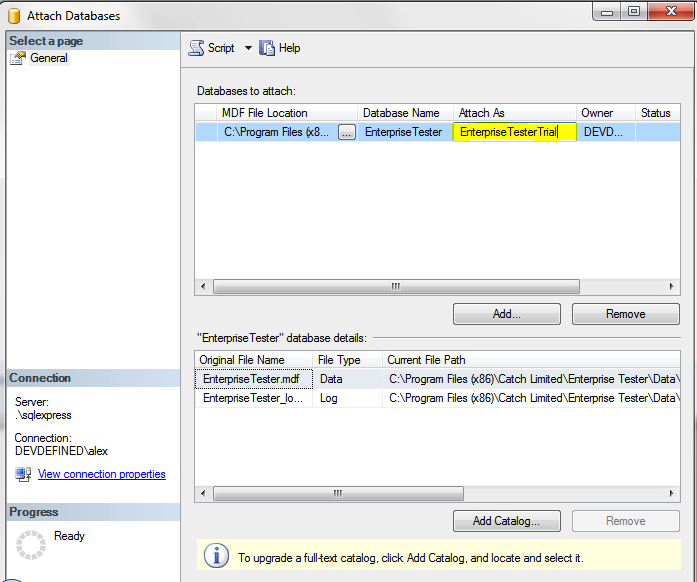
Task: Click the Owner column header
Action: [x=597, y=113]
